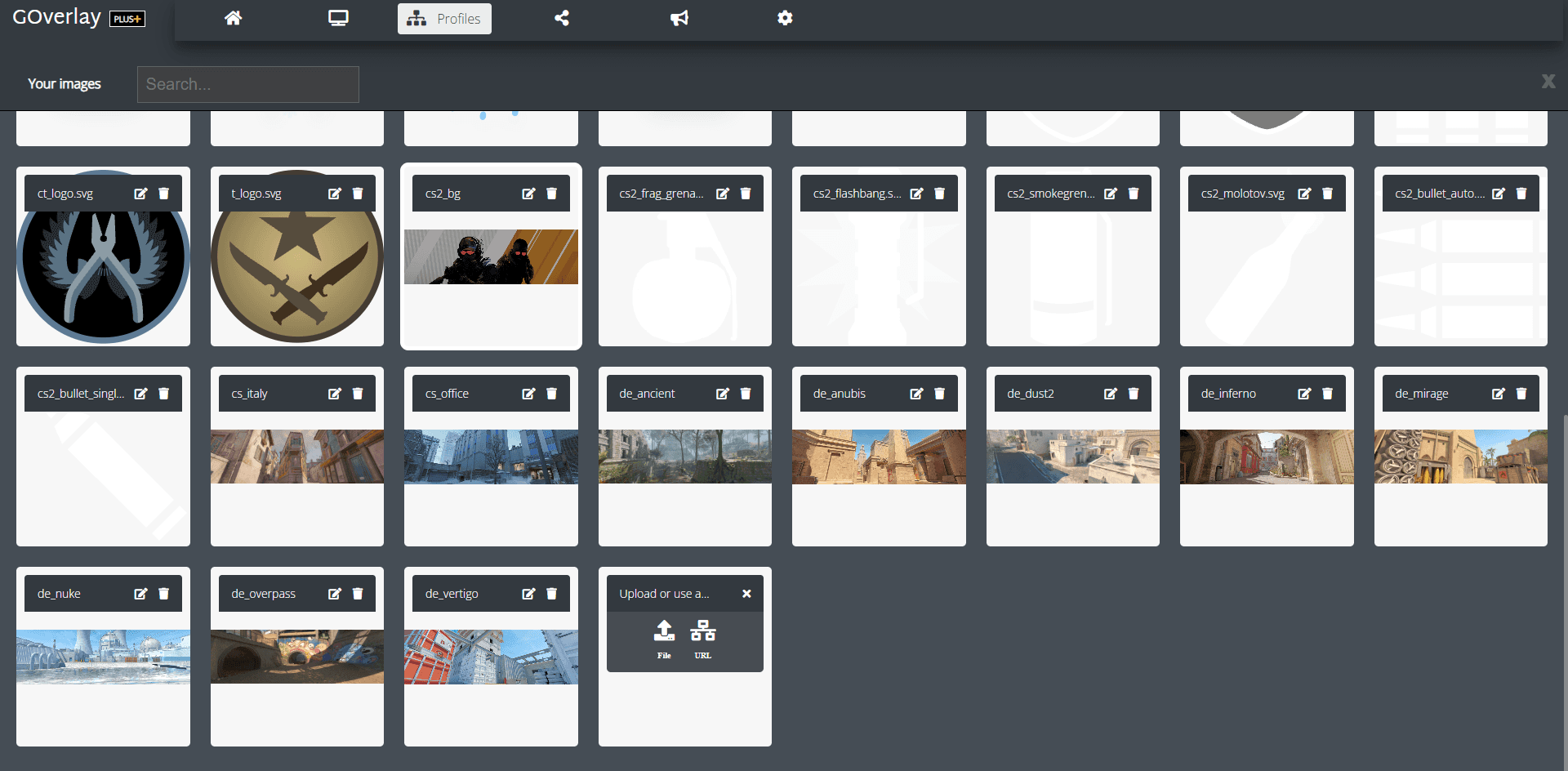Image resolution: width=1568 pixels, height=771 pixels.
Task: Delete the de_anubis image
Action: 939,394
